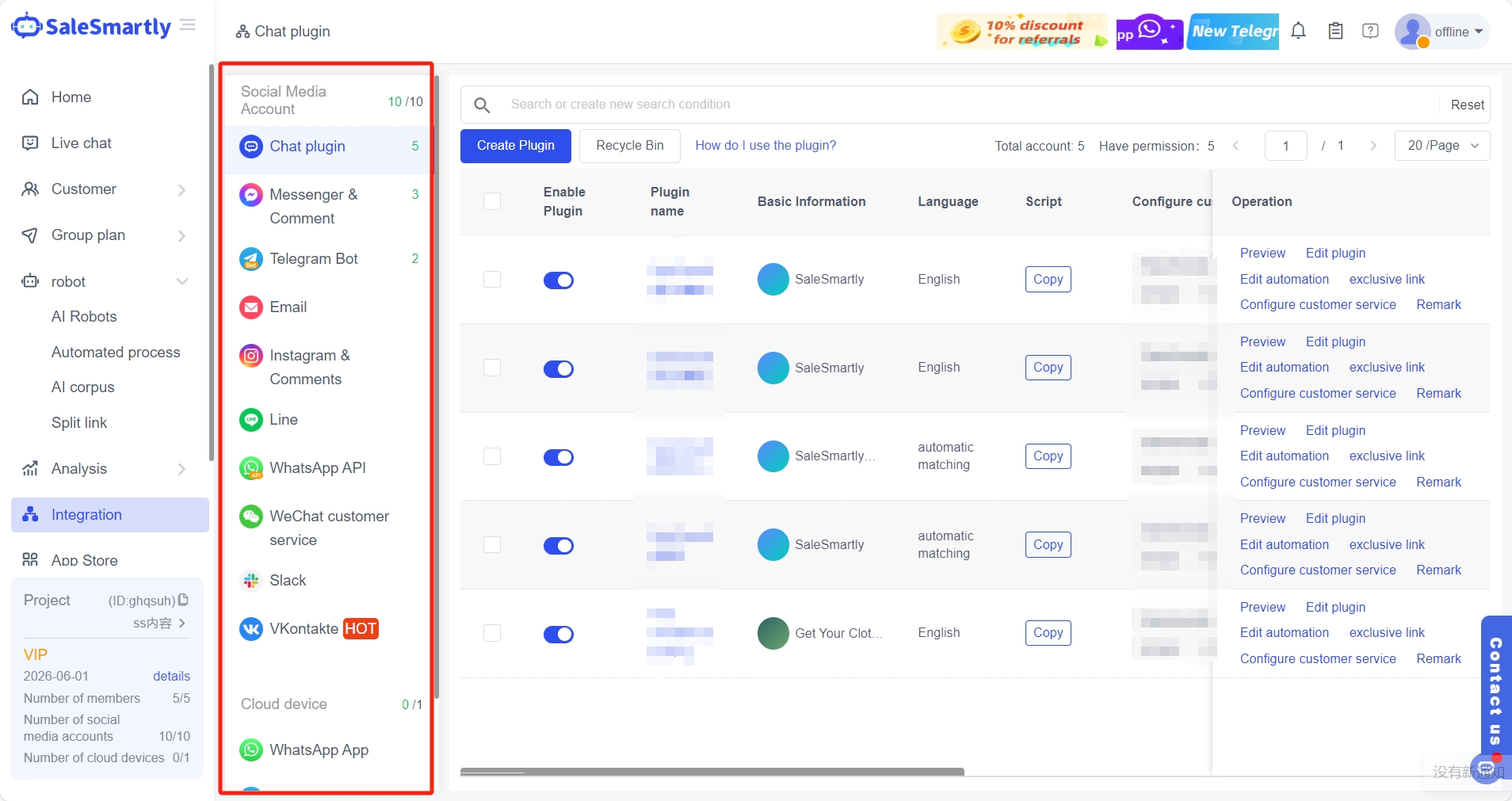Click the notification bell icon
1512x801 pixels.
pos(1298,32)
